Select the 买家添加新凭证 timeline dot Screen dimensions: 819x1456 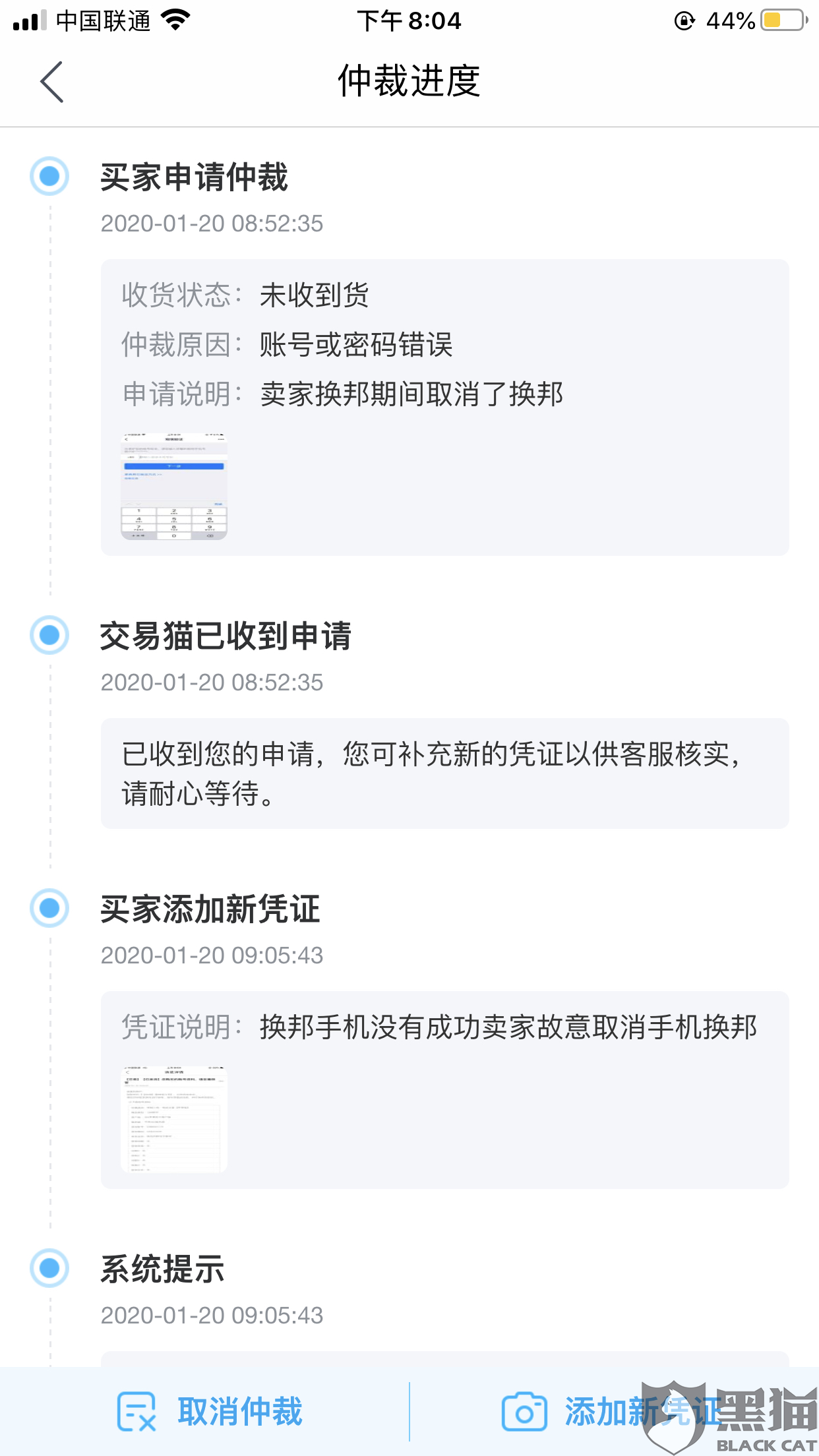(x=49, y=908)
